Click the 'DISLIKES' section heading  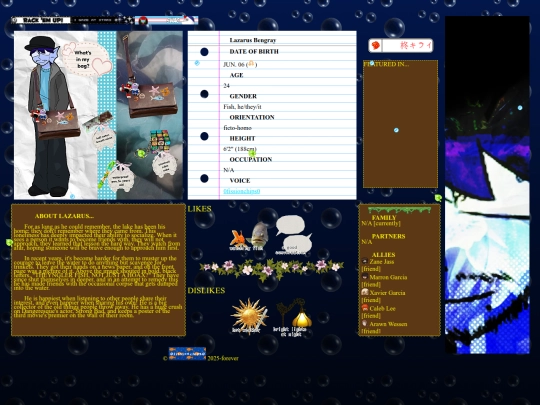pos(206,291)
